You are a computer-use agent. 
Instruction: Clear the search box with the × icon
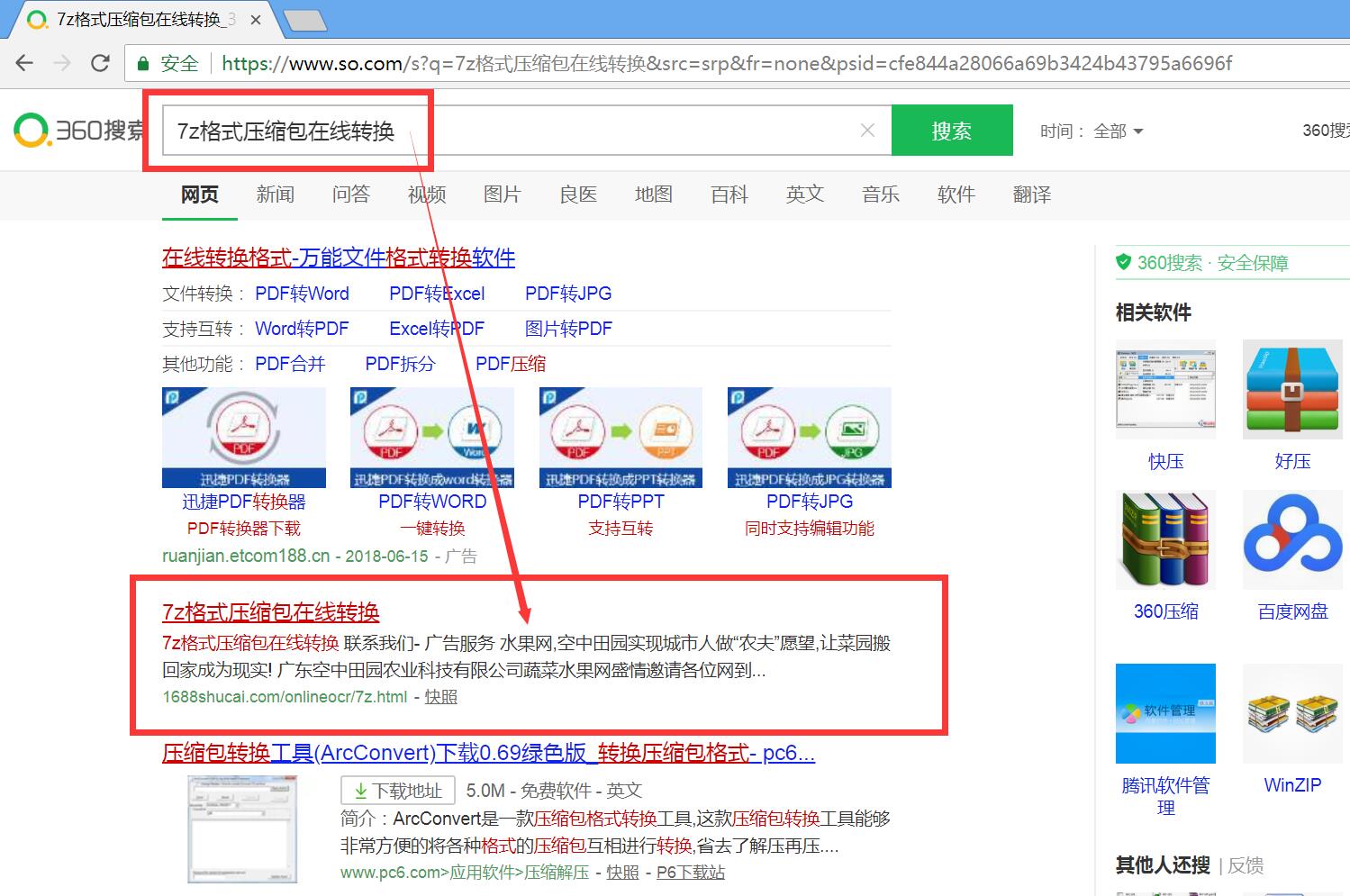pyautogui.click(x=866, y=130)
